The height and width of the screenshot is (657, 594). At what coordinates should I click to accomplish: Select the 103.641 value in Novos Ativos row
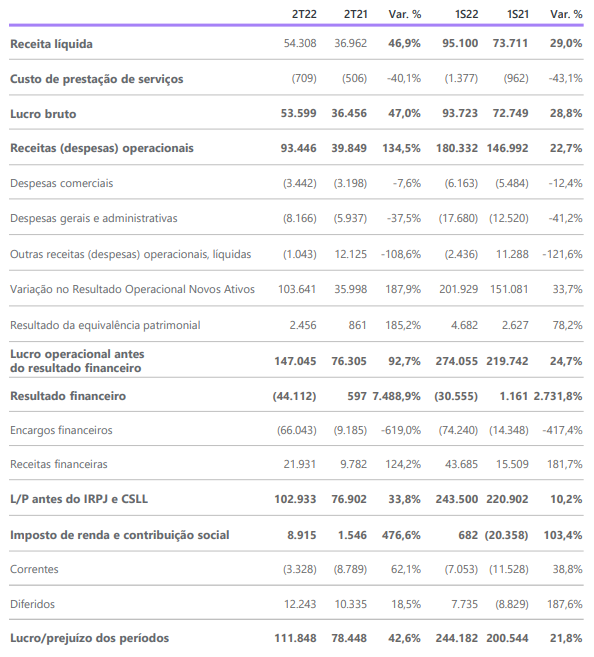coord(297,290)
